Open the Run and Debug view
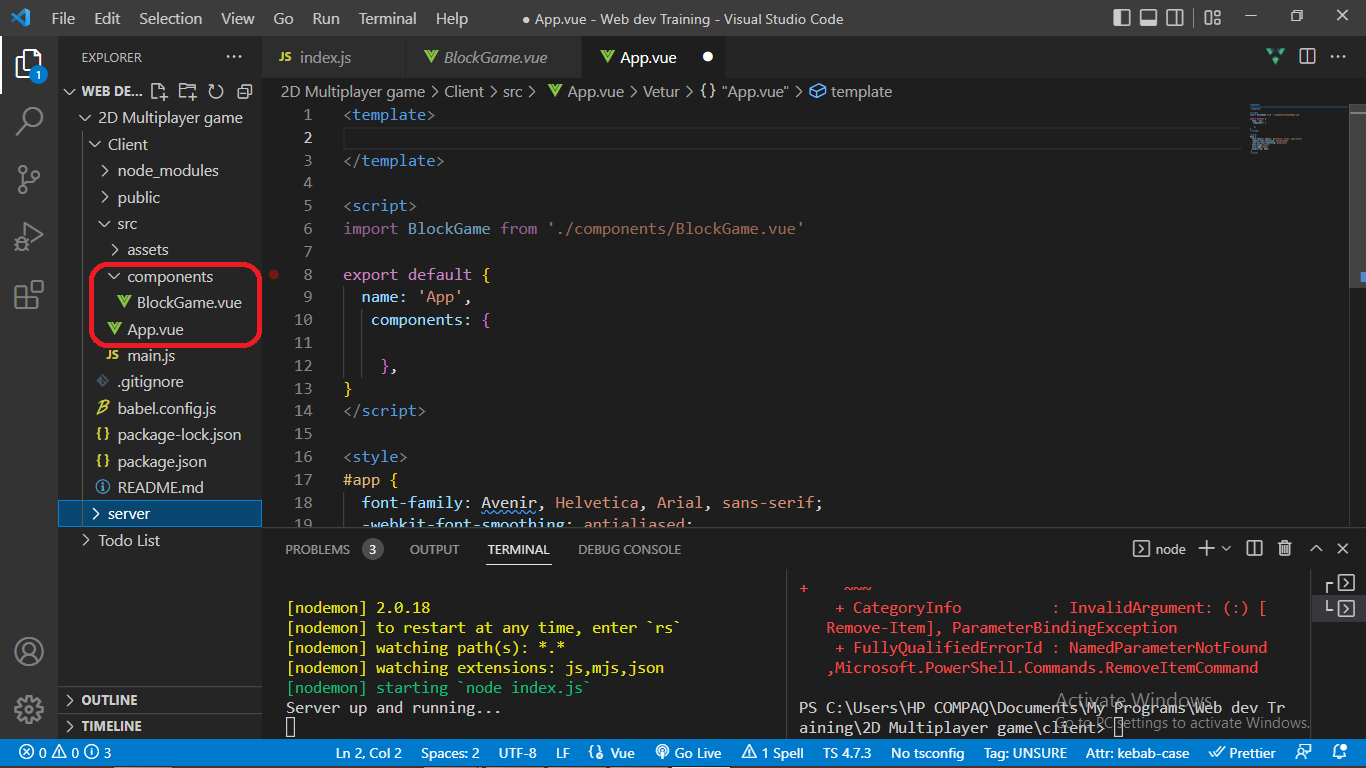This screenshot has width=1366, height=768. point(29,237)
